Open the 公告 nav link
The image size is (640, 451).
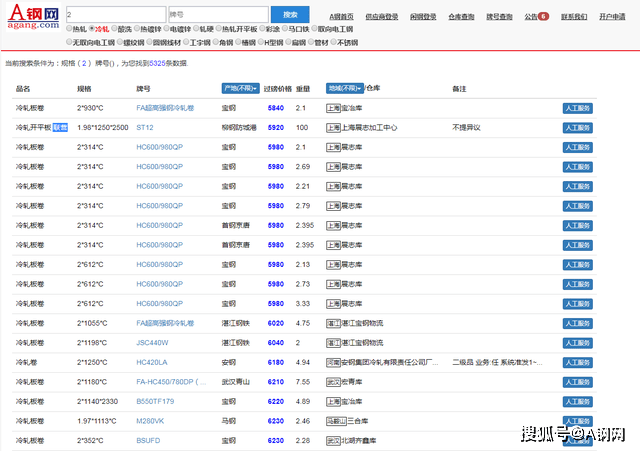point(531,17)
